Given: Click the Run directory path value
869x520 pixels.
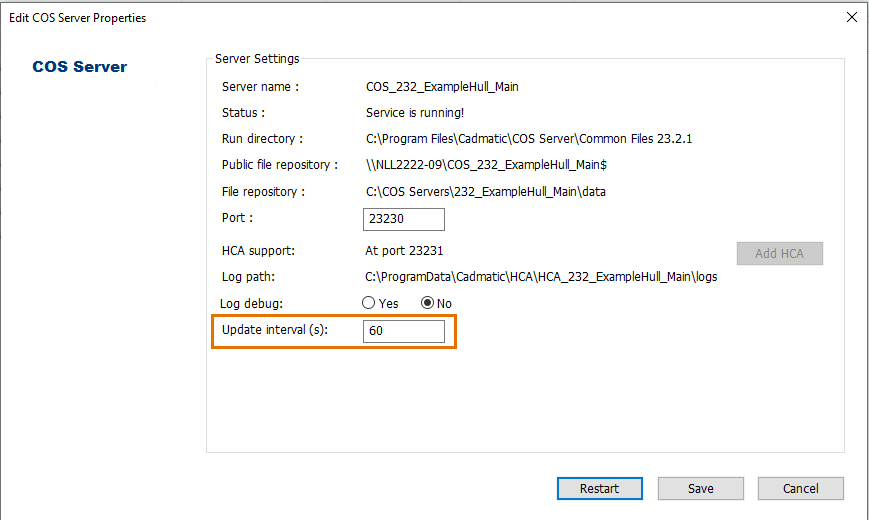Looking at the screenshot, I should pyautogui.click(x=528, y=139).
